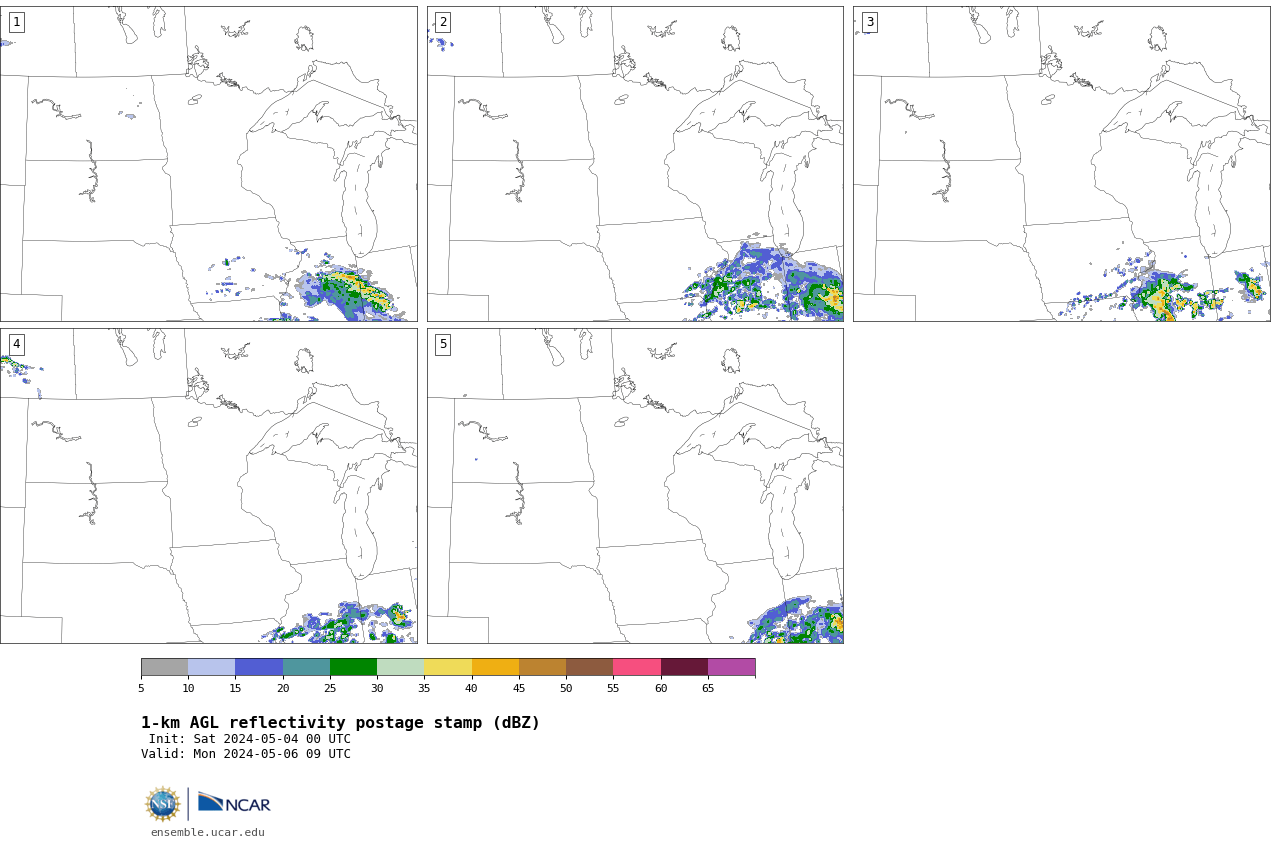Click the panel number label 3
This screenshot has width=1280, height=844.
pos(869,22)
